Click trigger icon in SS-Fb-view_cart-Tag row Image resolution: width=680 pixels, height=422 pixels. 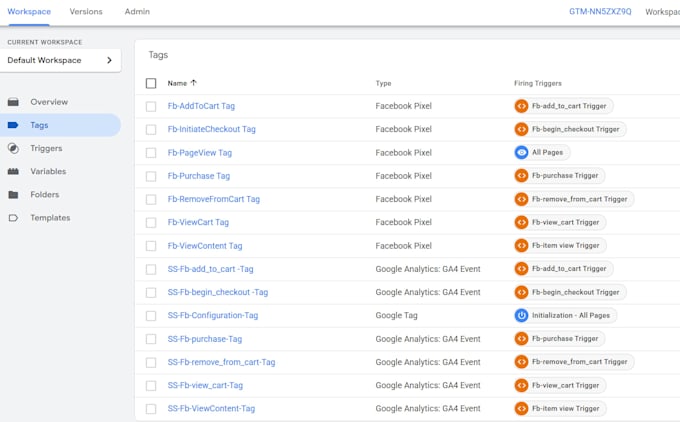[521, 385]
